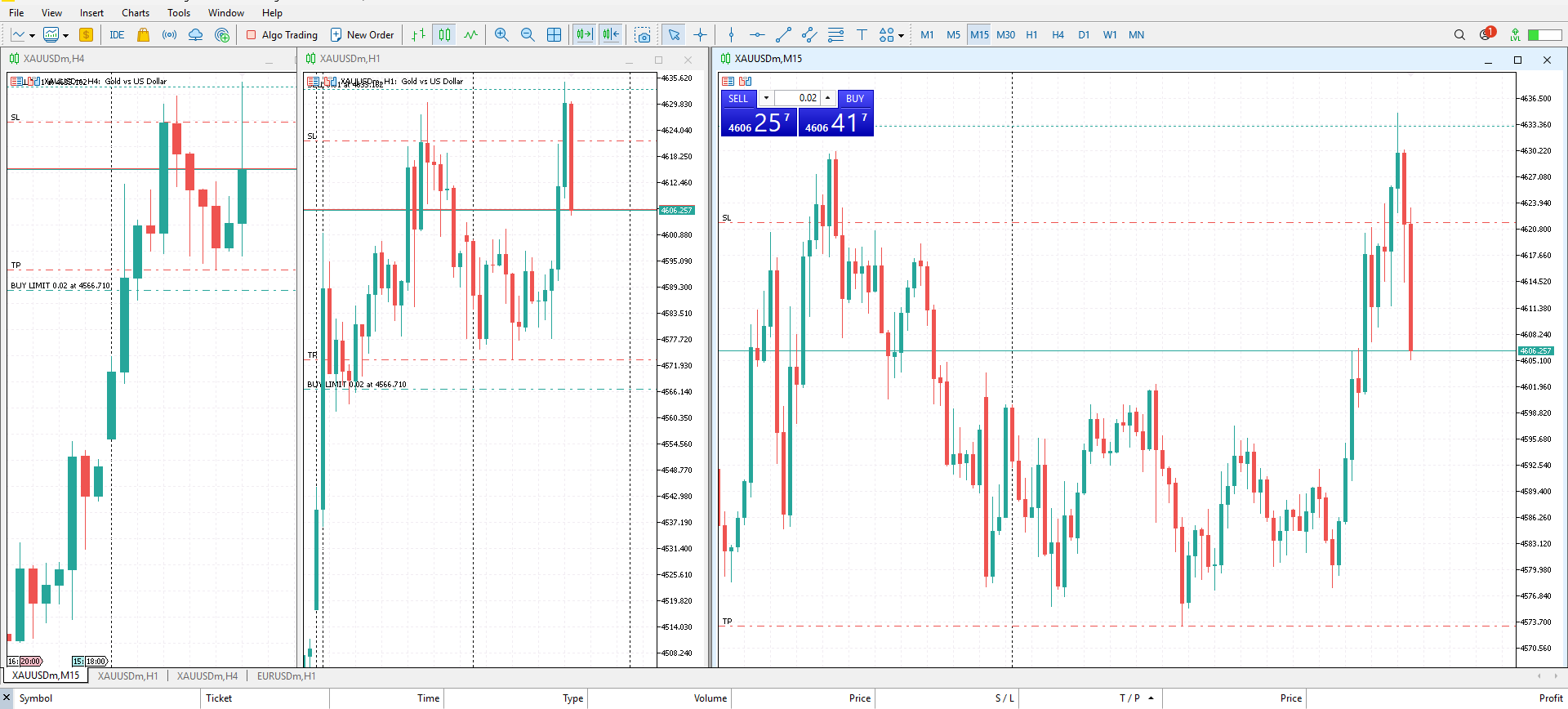
Task: Zoom out of the chart
Action: (528, 34)
